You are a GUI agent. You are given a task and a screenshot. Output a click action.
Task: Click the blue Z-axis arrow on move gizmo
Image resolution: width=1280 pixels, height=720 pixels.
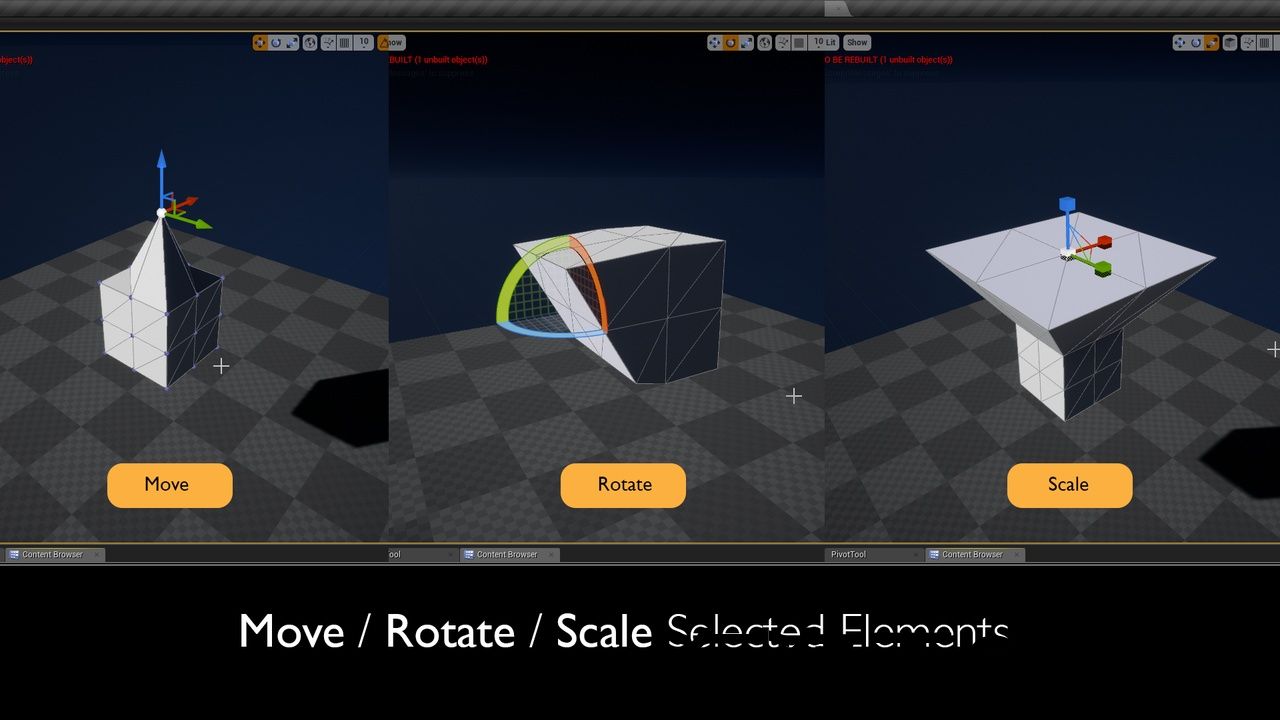coord(162,175)
